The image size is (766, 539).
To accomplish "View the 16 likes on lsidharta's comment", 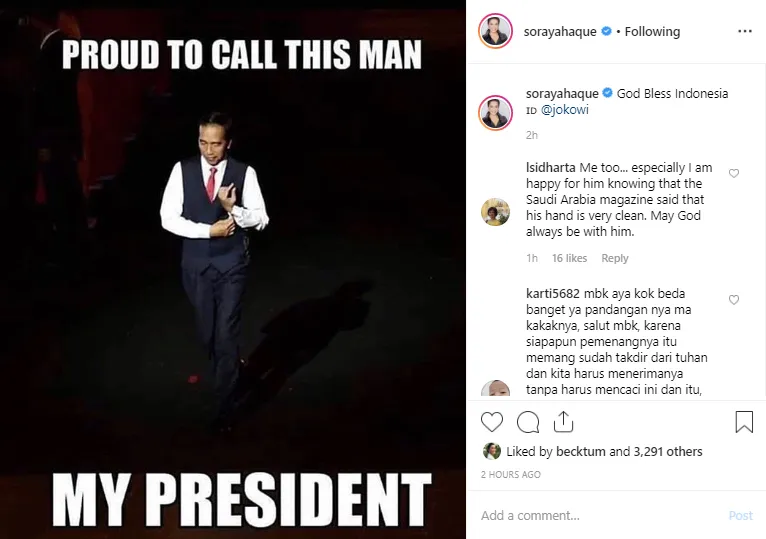I will click(x=569, y=258).
